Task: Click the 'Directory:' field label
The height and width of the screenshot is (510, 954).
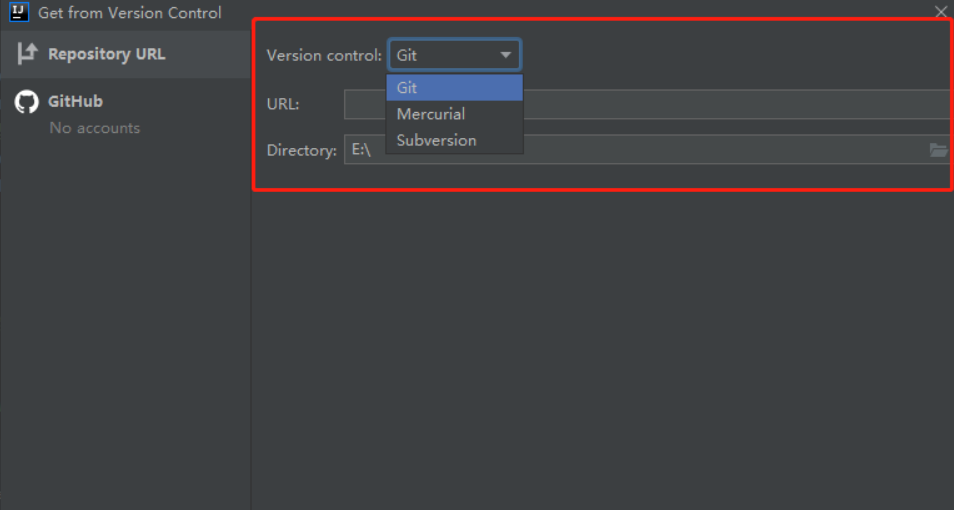Action: click(301, 150)
